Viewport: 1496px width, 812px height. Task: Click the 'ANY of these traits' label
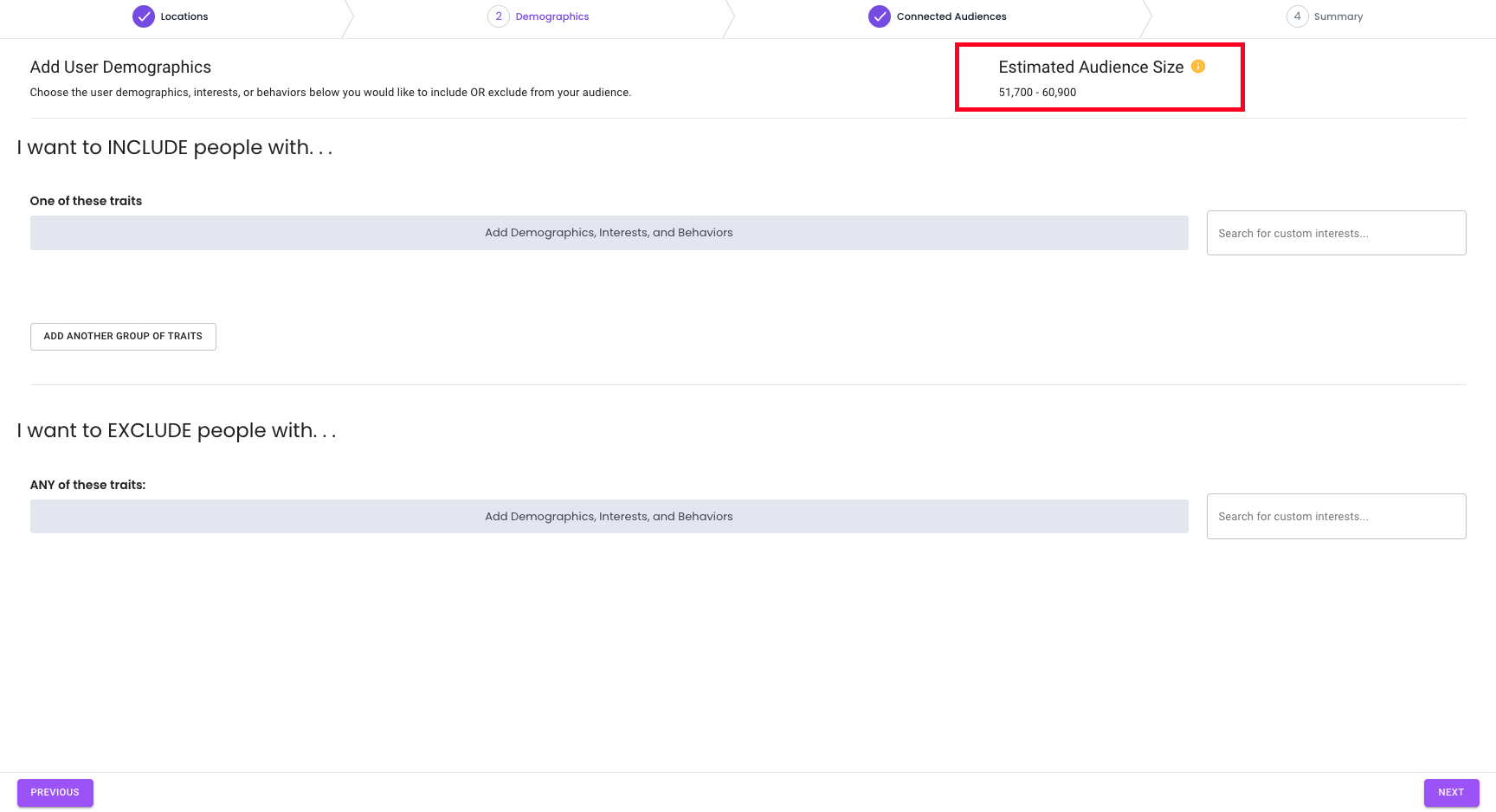[87, 485]
